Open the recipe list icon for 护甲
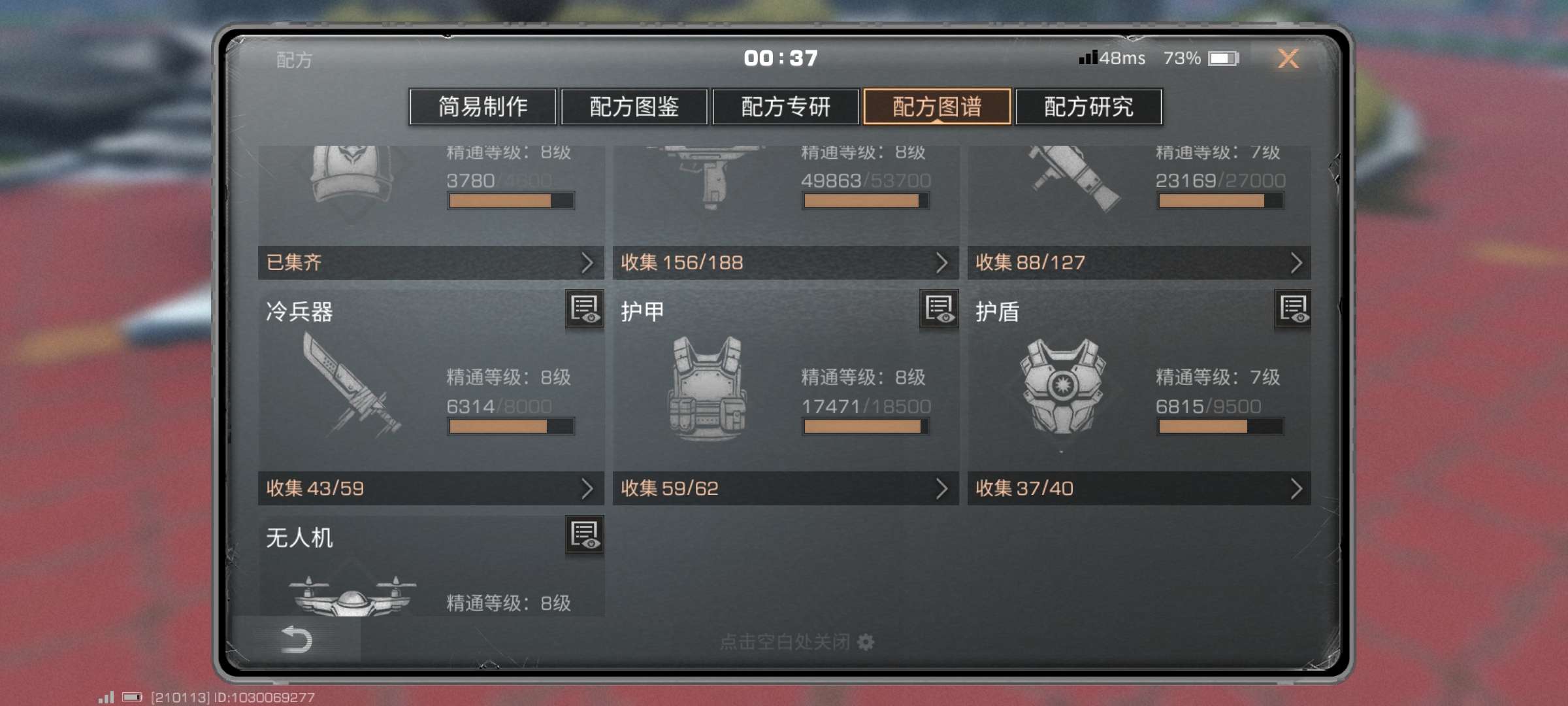1568x706 pixels. click(939, 309)
